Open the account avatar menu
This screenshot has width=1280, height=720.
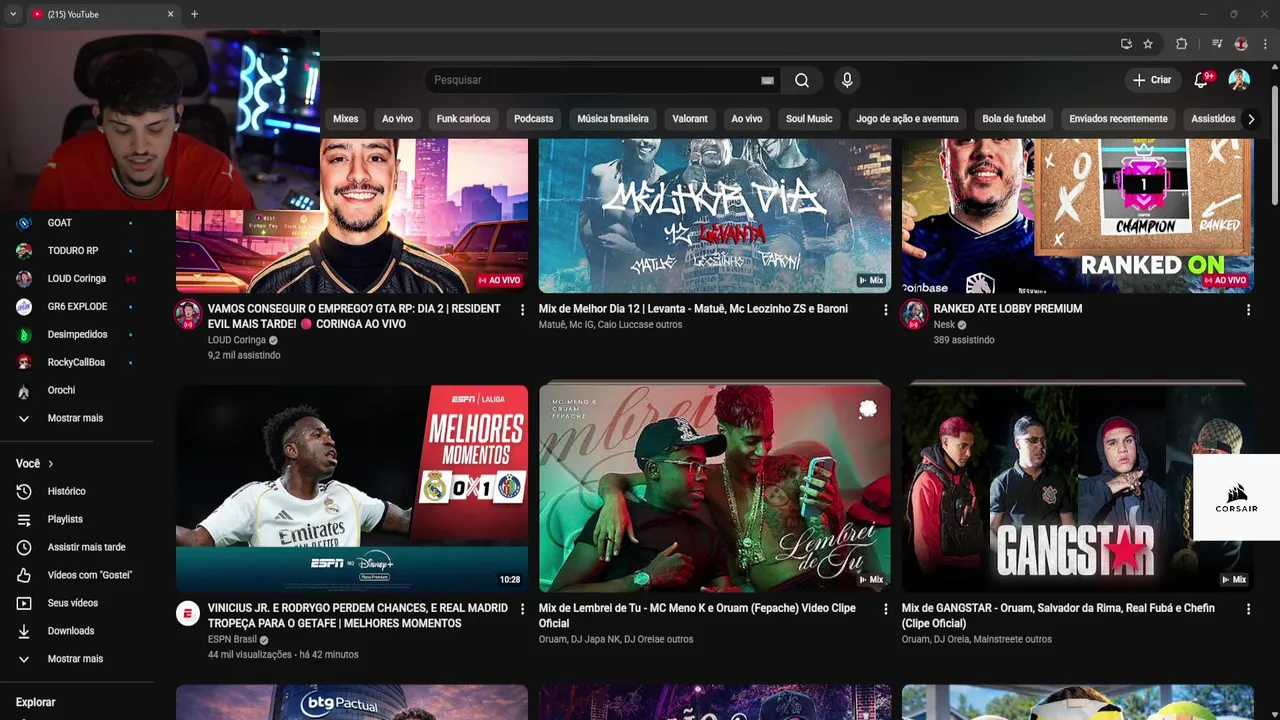[x=1239, y=80]
